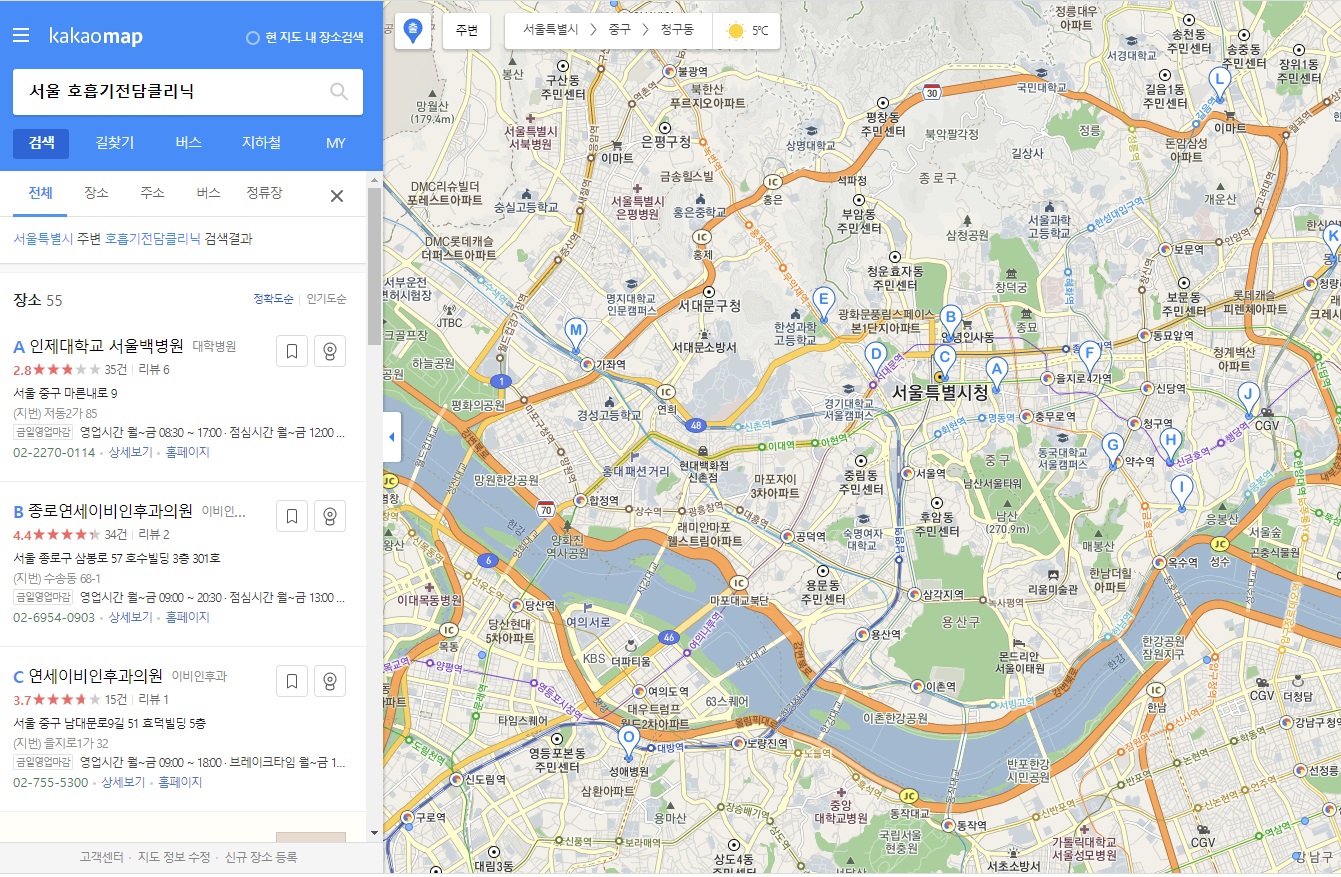Screen dimensions: 1341x877
Task: Click phone number 02-6954-0903
Action: click(54, 617)
